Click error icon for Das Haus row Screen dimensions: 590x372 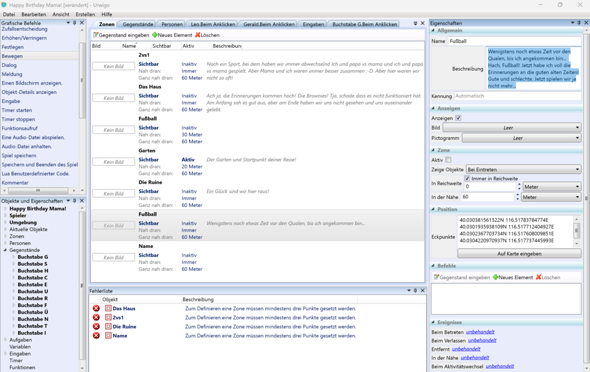click(96, 308)
